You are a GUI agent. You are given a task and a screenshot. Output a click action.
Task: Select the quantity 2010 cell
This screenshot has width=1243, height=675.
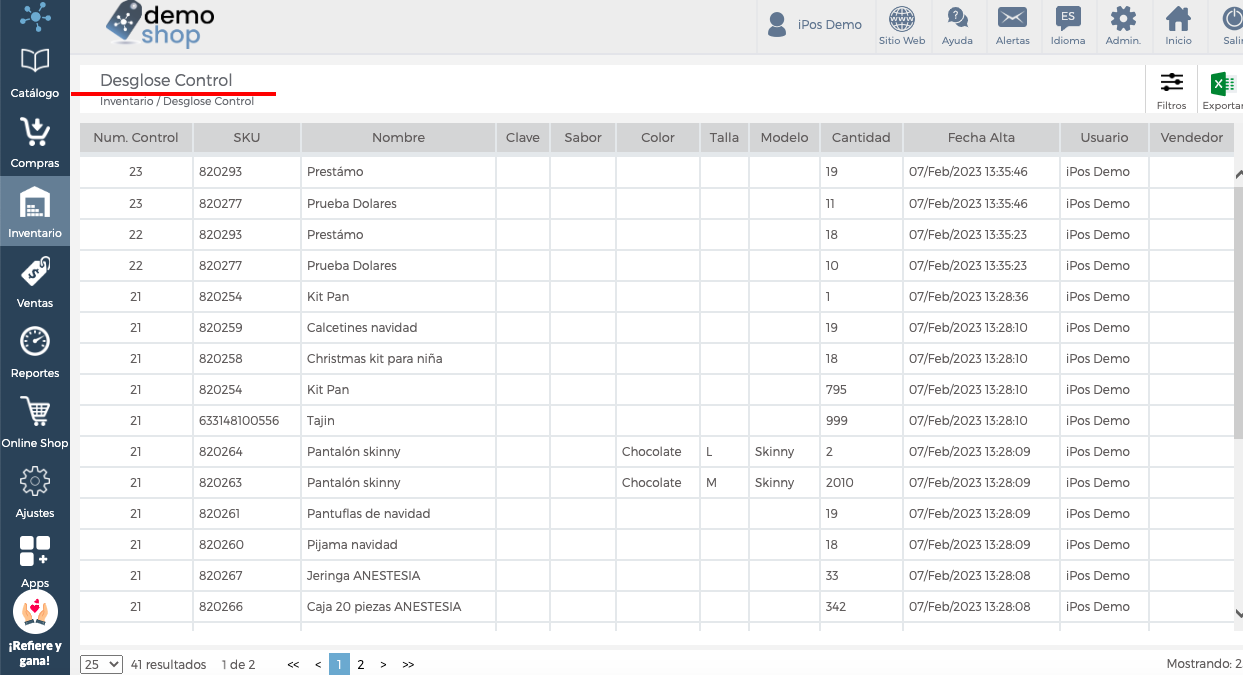(861, 483)
